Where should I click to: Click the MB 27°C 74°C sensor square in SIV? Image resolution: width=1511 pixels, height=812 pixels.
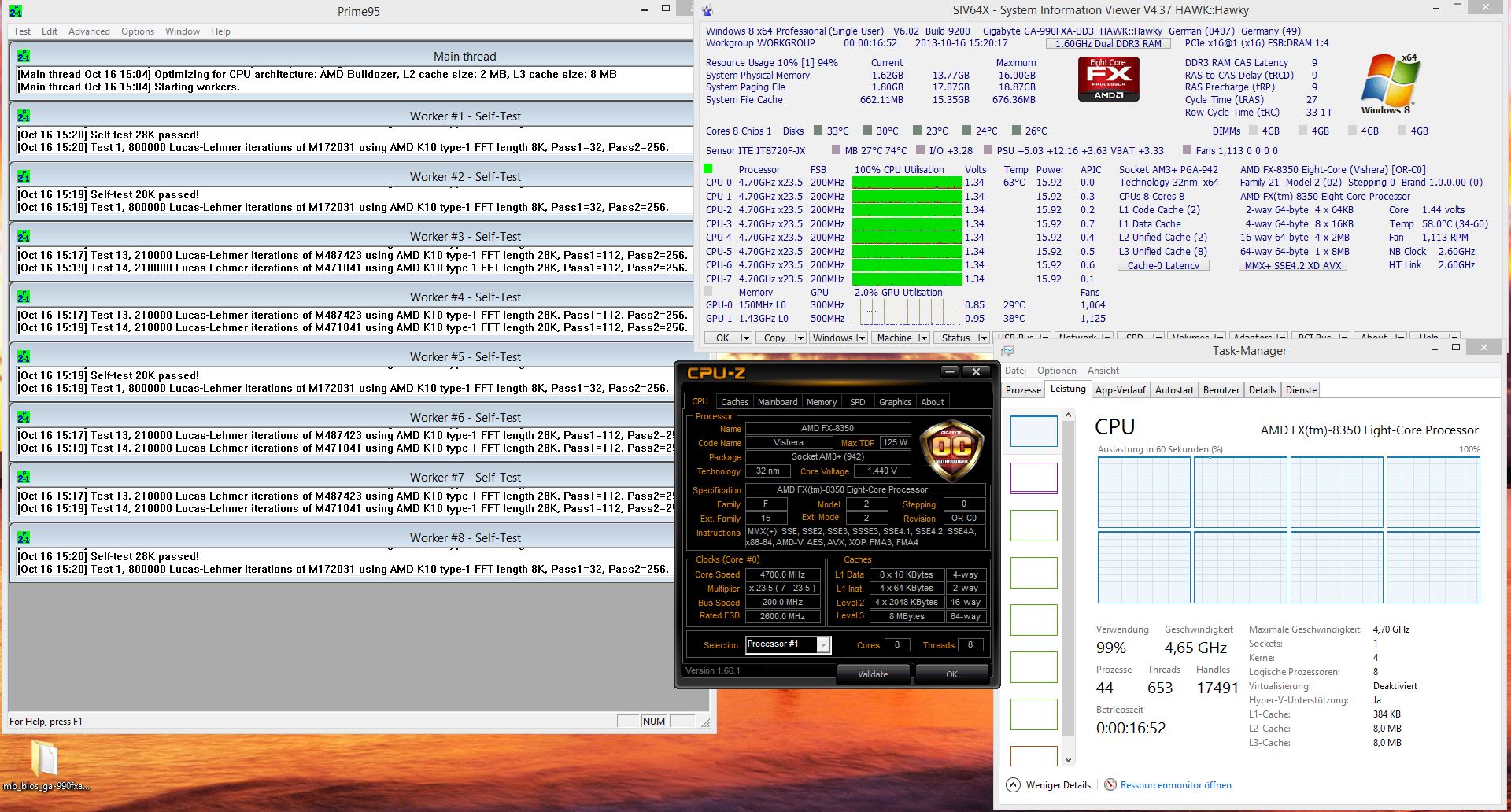pos(836,150)
